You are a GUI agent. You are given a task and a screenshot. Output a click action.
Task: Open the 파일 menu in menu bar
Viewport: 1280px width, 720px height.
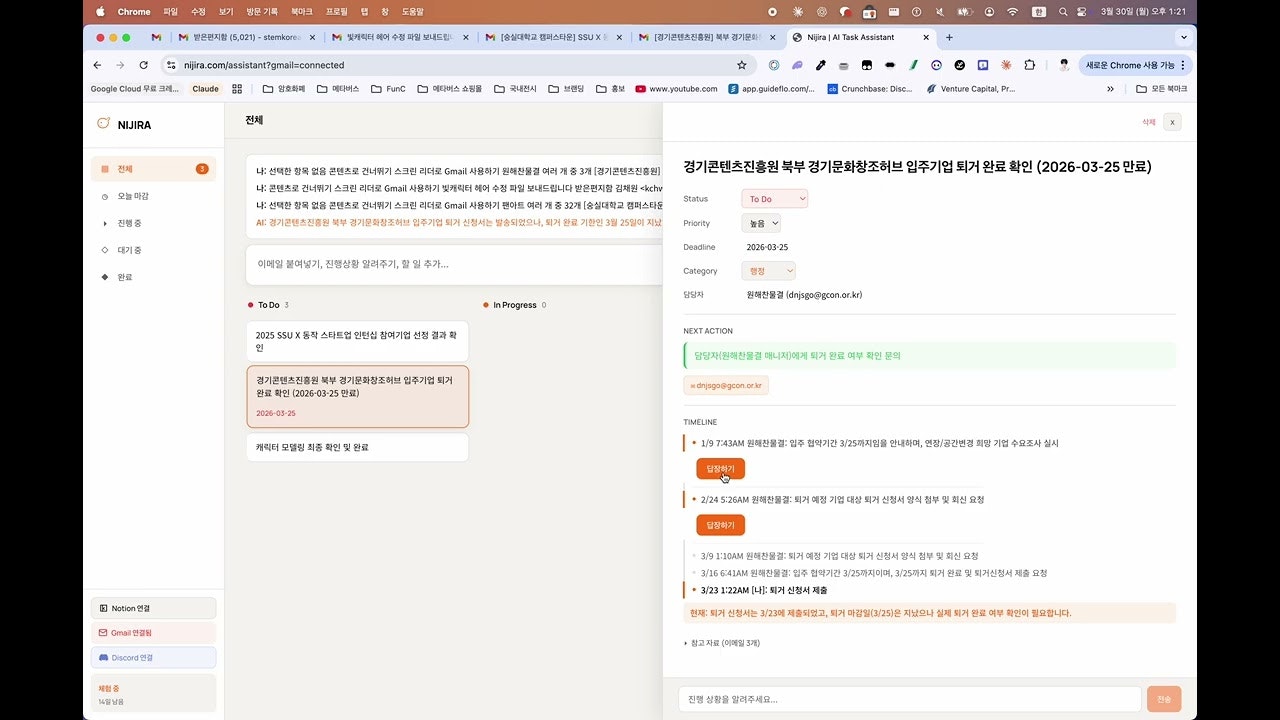pyautogui.click(x=170, y=11)
